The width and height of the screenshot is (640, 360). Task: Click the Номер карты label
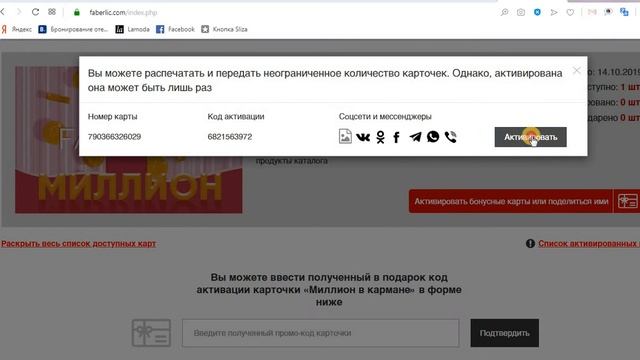click(x=112, y=116)
